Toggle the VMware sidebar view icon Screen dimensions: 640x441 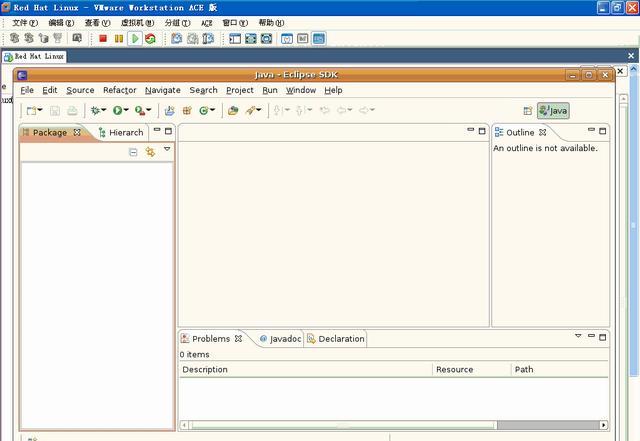coord(235,39)
